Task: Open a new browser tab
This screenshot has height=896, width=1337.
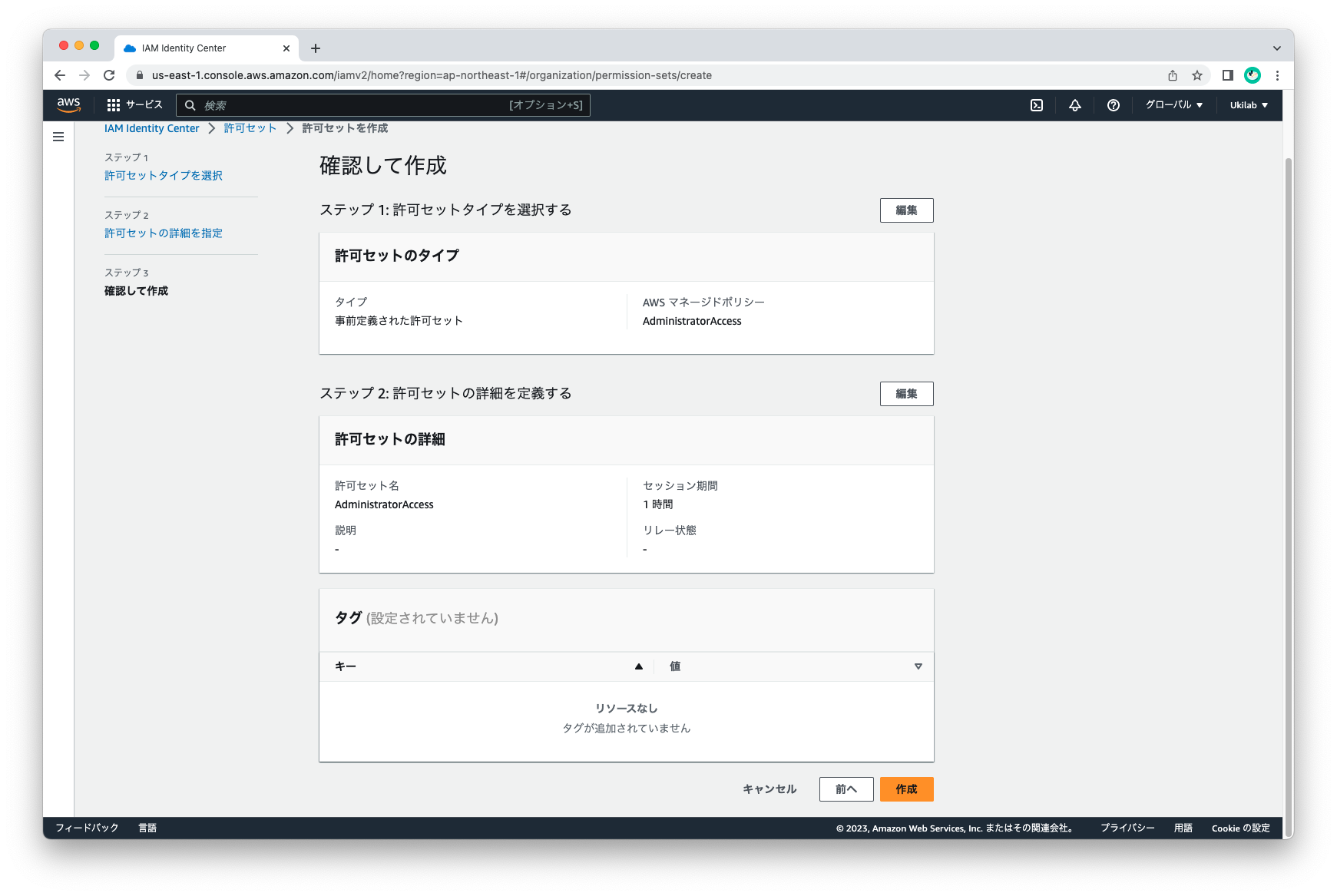Action: pos(316,48)
